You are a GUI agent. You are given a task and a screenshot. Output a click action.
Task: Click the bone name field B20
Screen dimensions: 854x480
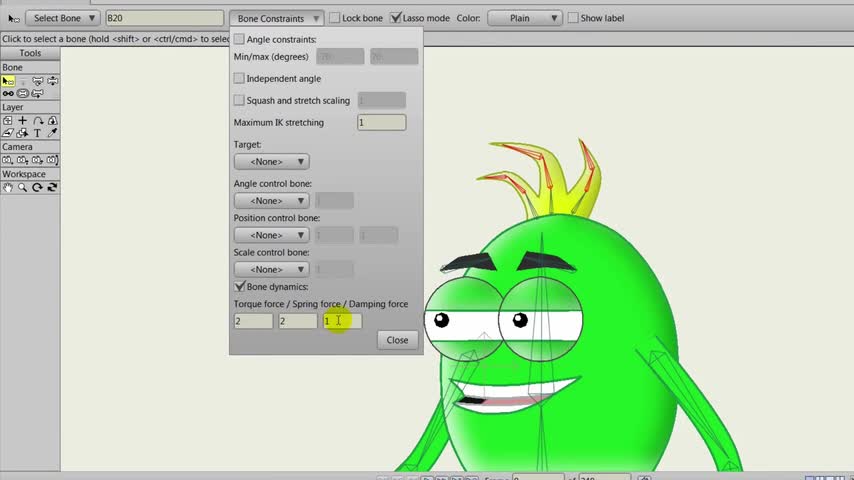[x=164, y=18]
